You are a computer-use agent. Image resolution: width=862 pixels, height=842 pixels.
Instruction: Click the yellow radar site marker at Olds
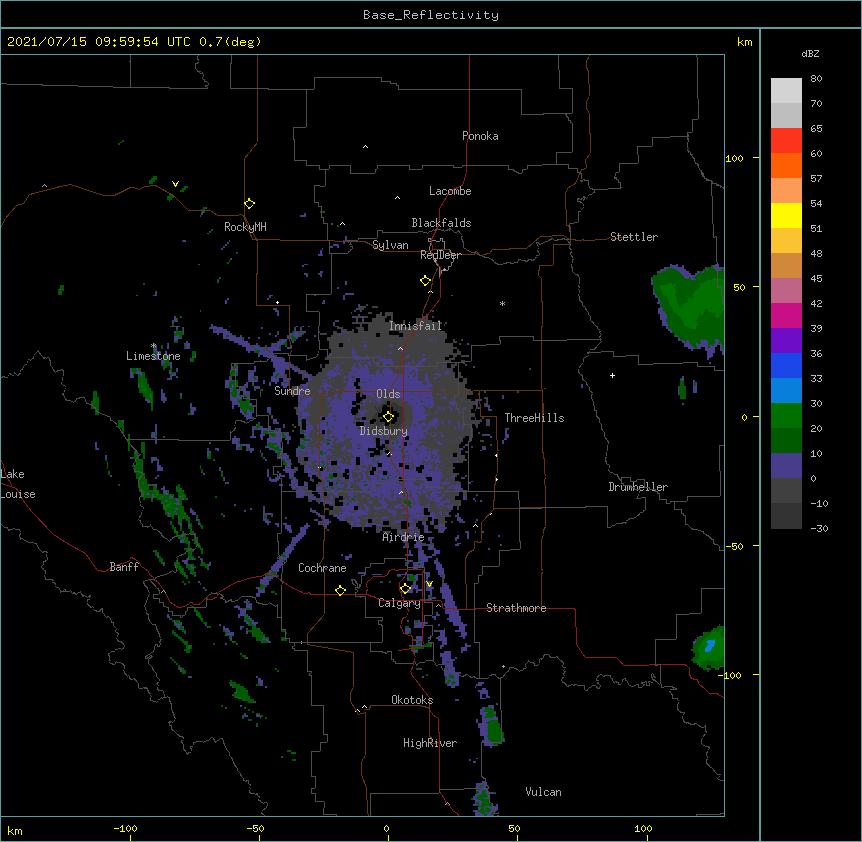pyautogui.click(x=389, y=417)
